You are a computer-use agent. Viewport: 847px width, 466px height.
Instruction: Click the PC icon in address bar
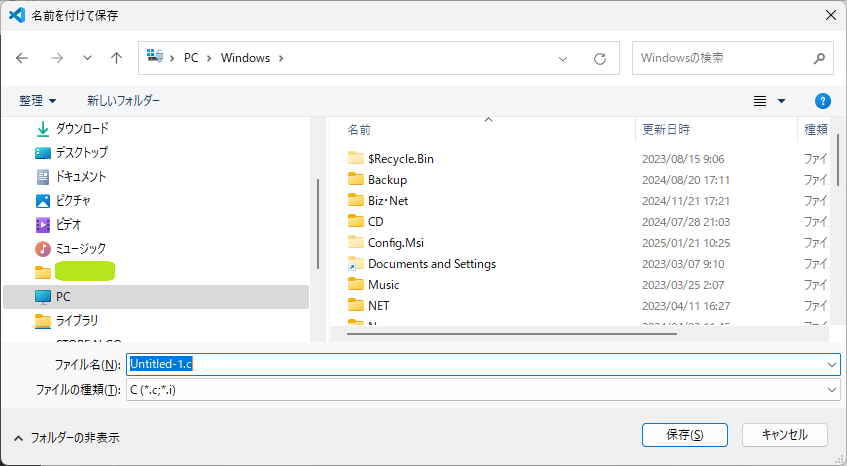point(155,56)
